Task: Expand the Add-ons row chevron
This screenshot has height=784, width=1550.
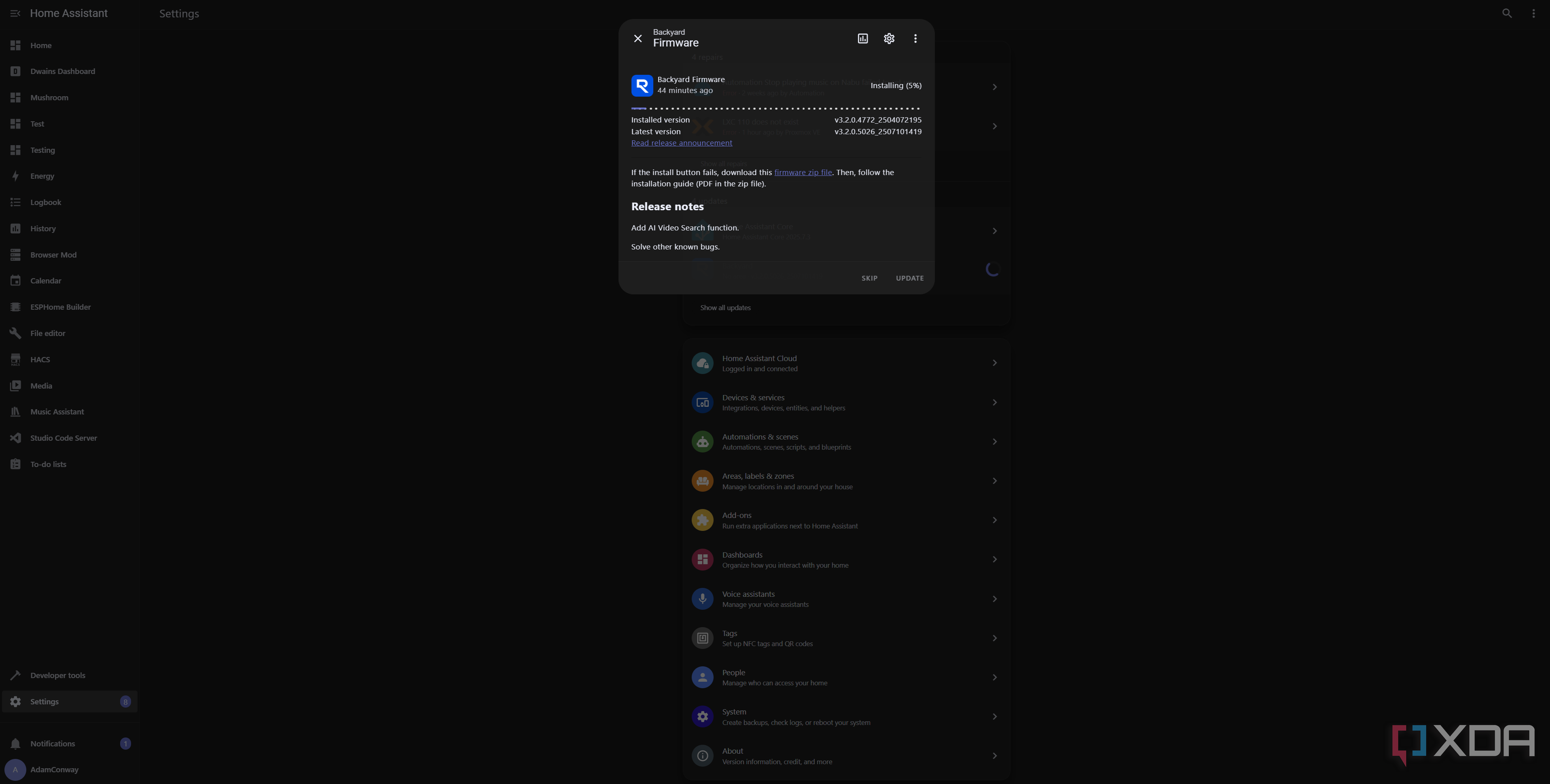Action: point(994,520)
